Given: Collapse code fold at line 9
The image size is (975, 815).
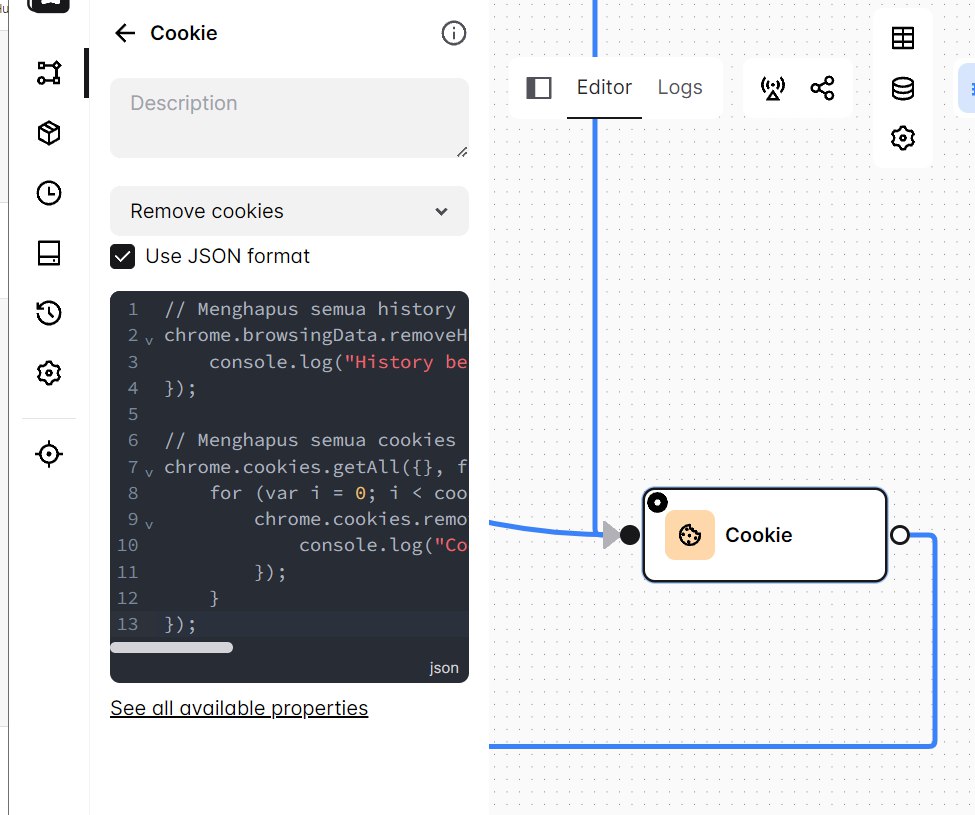Looking at the screenshot, I should pyautogui.click(x=149, y=525).
